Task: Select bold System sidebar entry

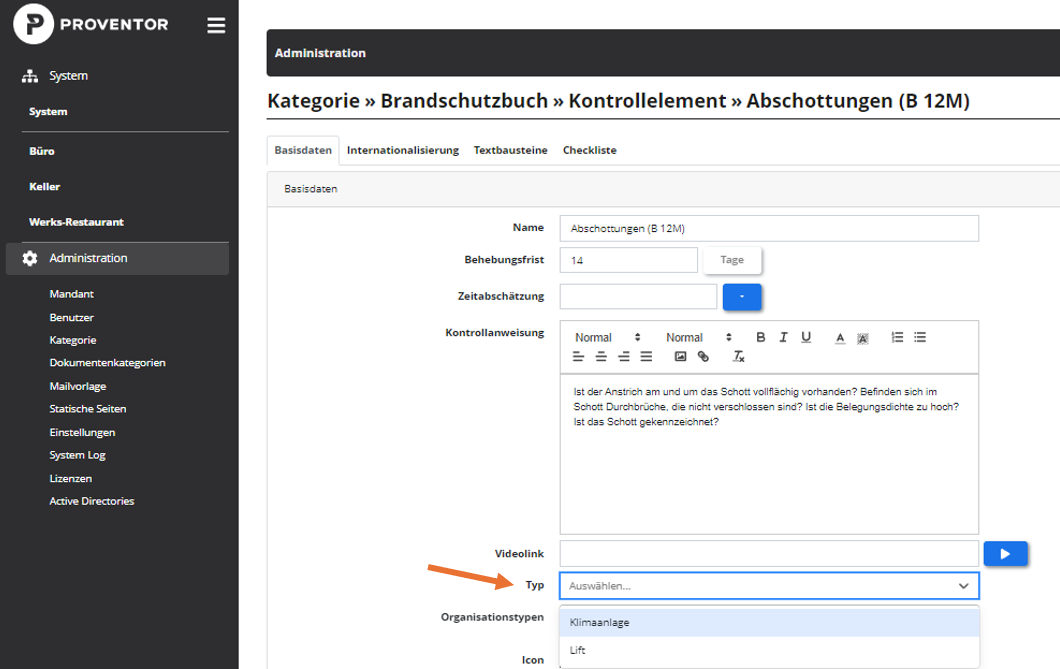Action: click(x=48, y=112)
